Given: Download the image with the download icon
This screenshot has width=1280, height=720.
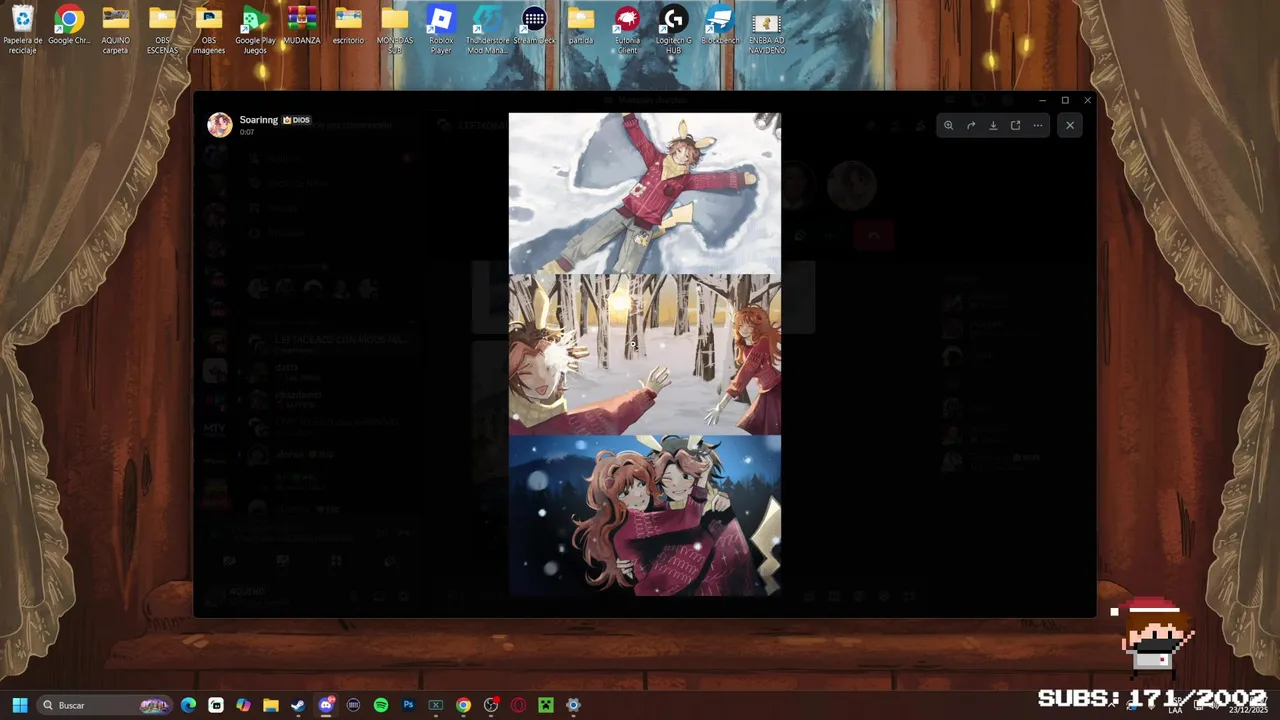Looking at the screenshot, I should pos(993,125).
